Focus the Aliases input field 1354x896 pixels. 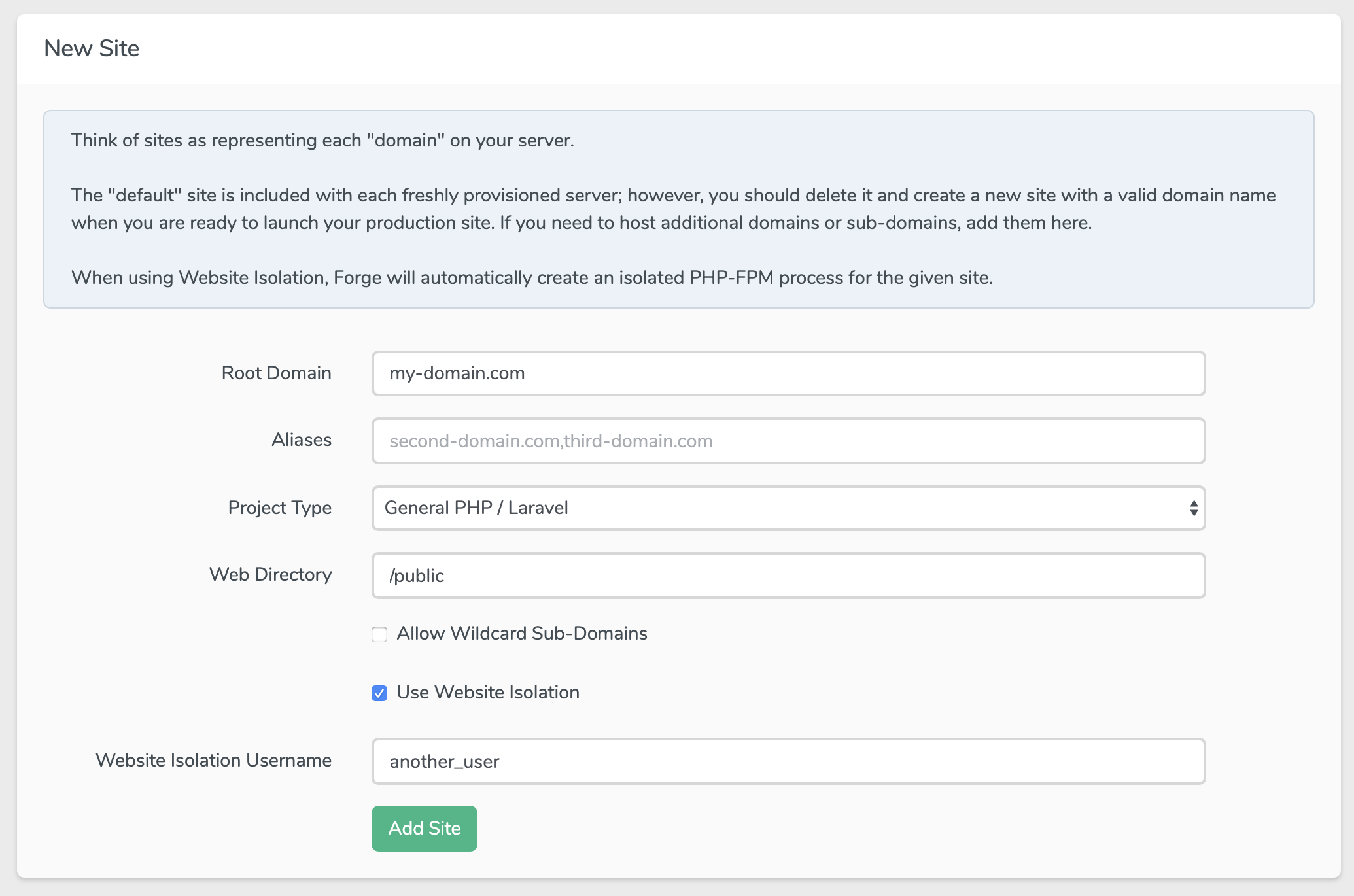(788, 441)
